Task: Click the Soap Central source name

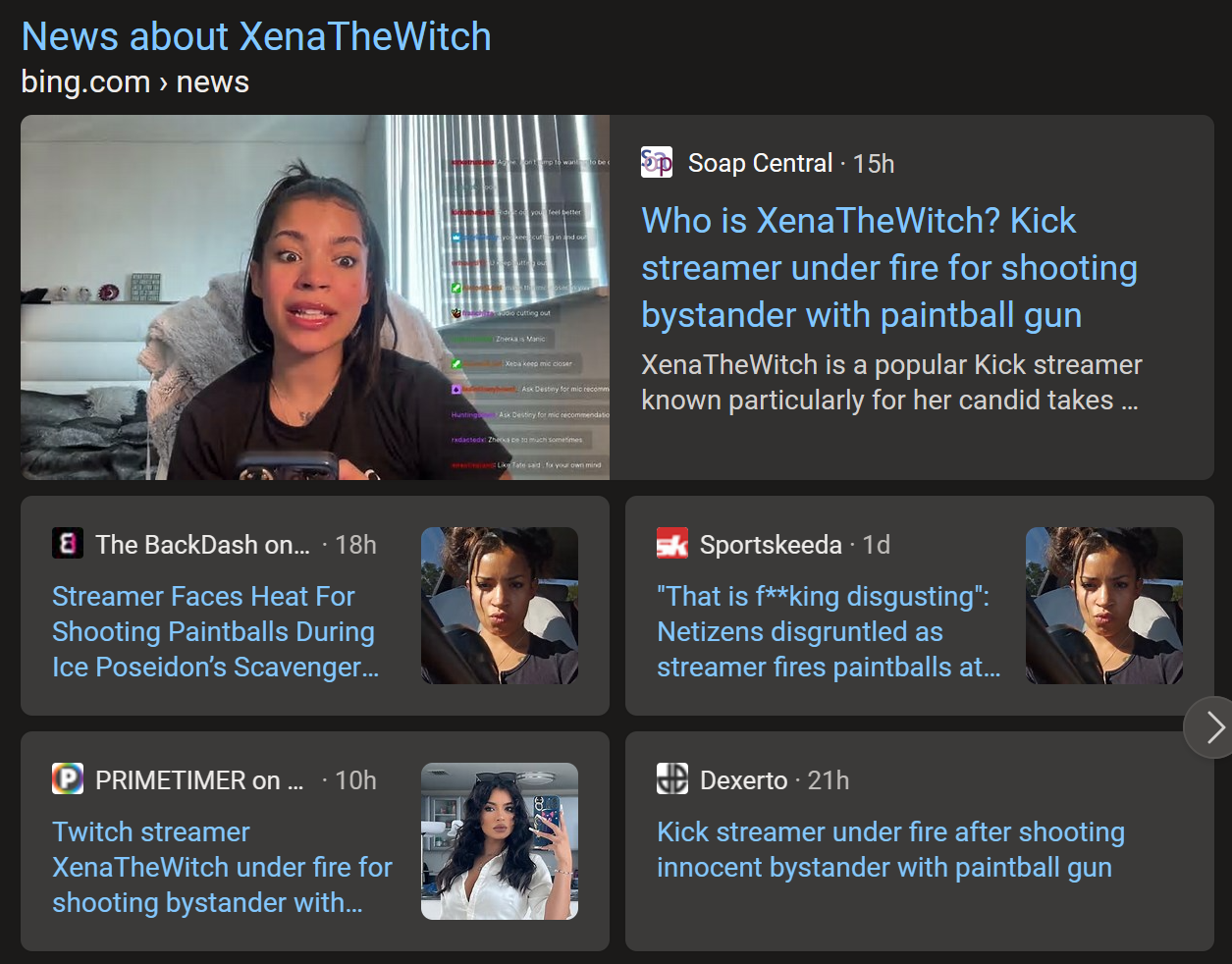Action: (x=760, y=163)
